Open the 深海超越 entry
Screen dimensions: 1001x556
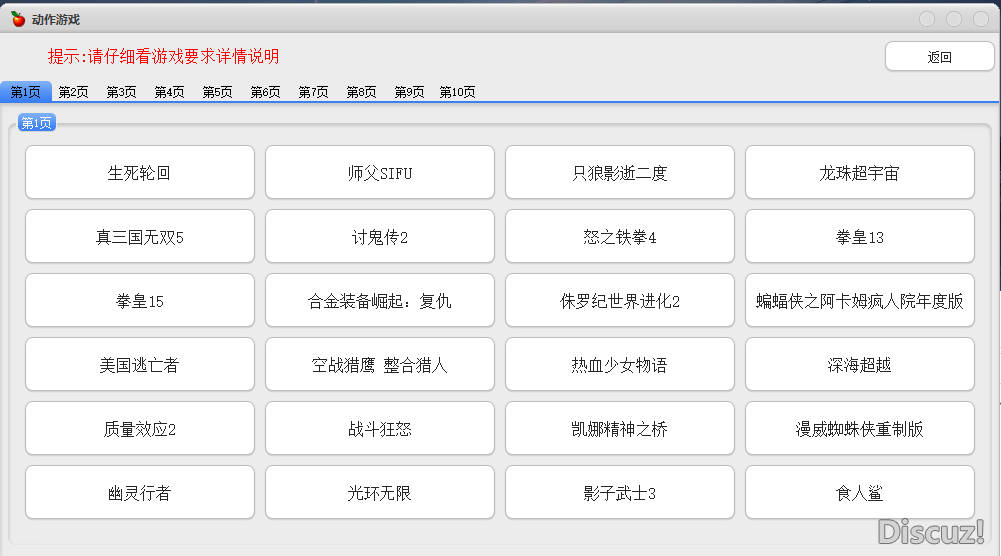point(860,364)
